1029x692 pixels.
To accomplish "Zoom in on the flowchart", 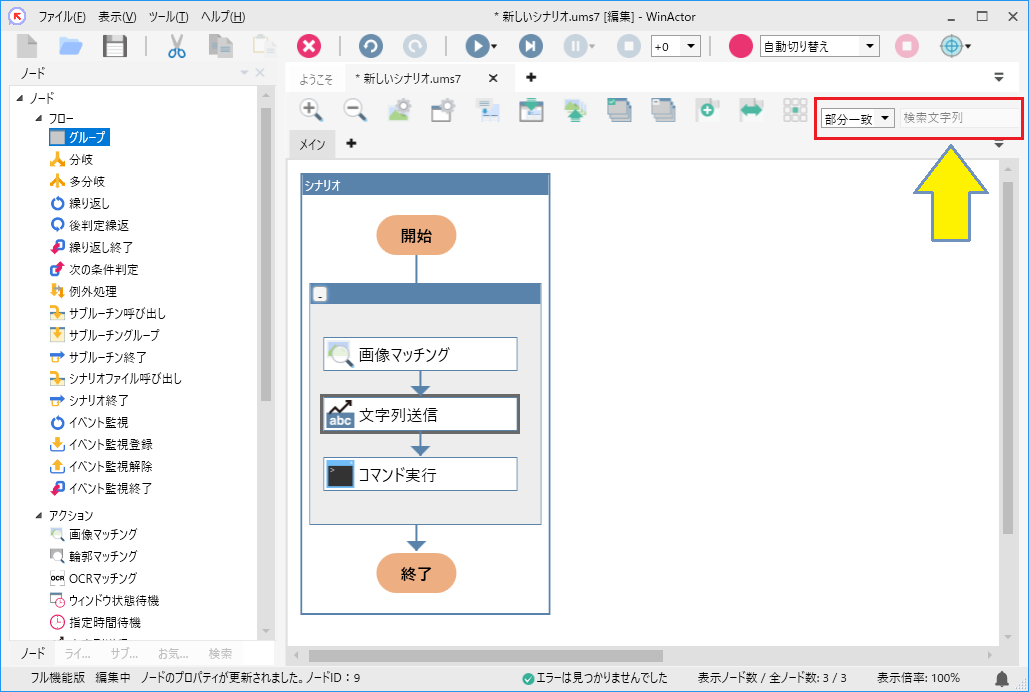I will pyautogui.click(x=311, y=110).
